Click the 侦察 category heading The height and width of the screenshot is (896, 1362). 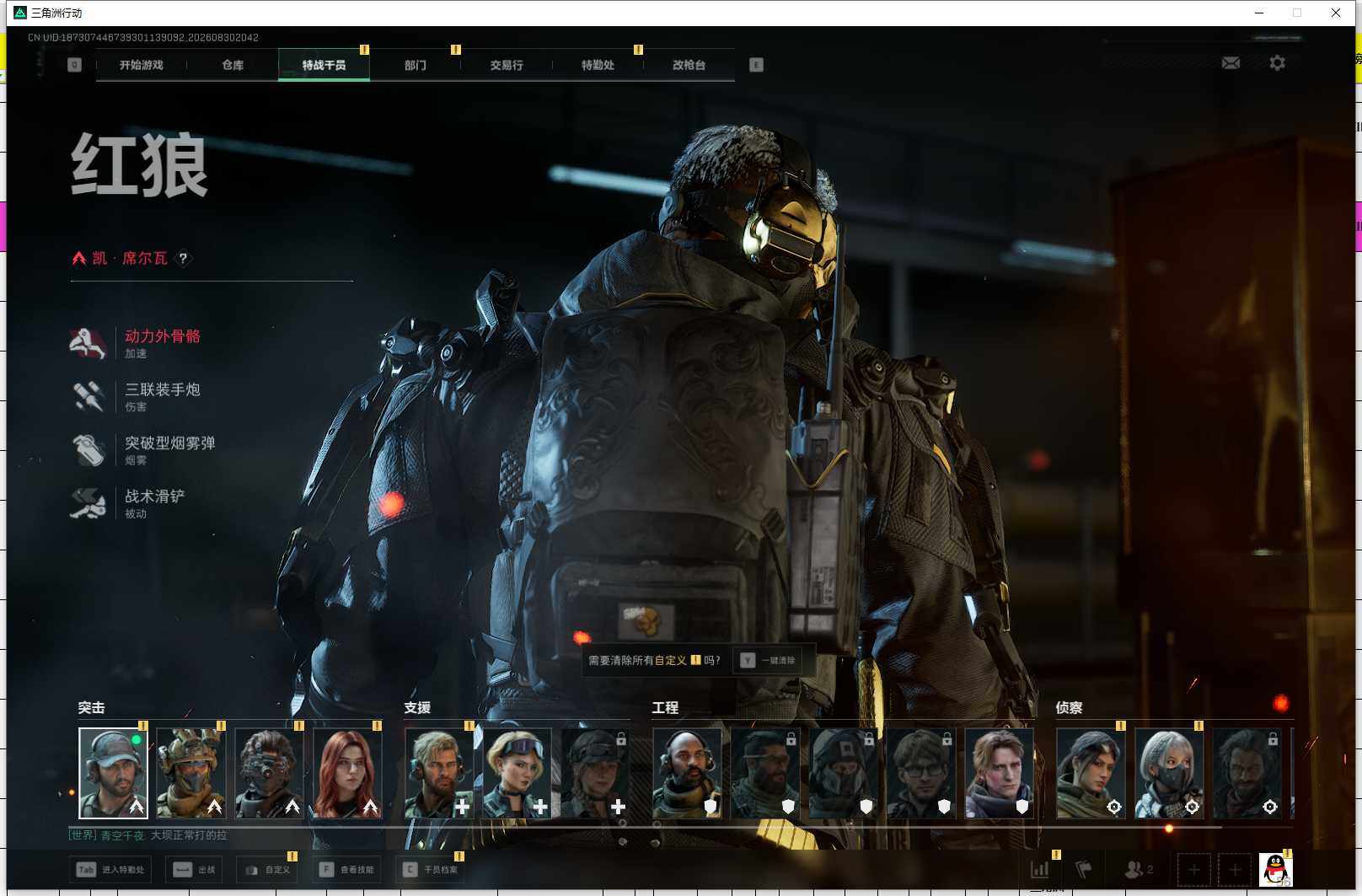(x=1069, y=708)
